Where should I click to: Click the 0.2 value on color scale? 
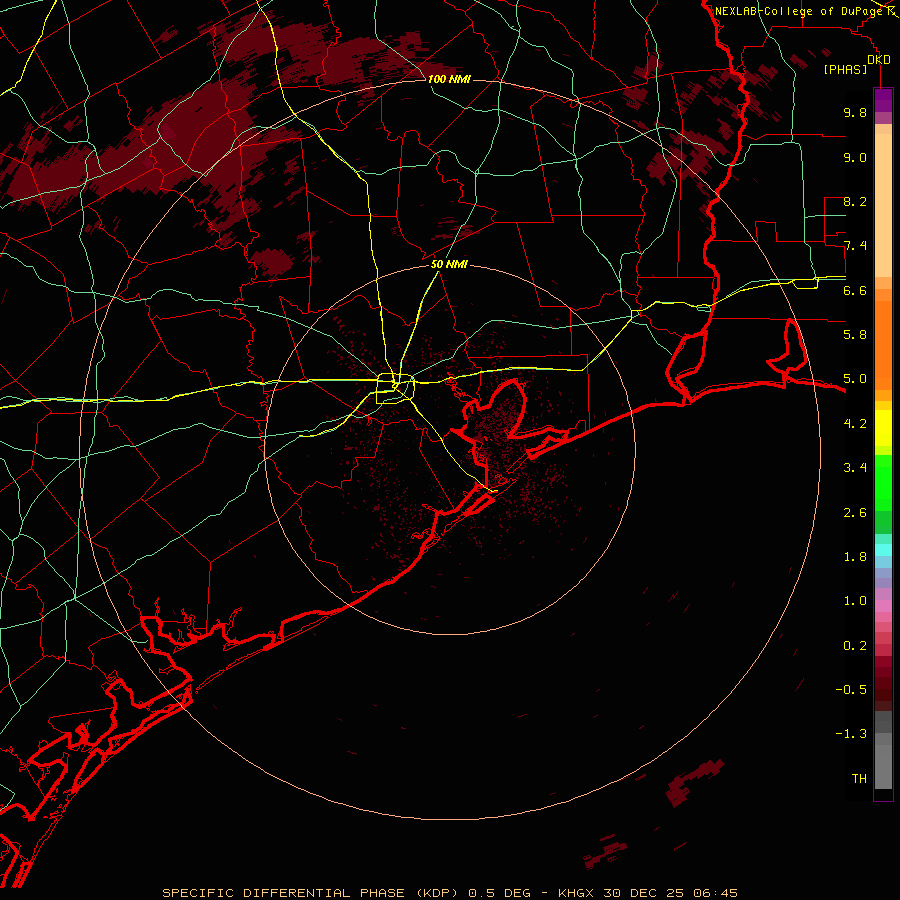(x=855, y=646)
